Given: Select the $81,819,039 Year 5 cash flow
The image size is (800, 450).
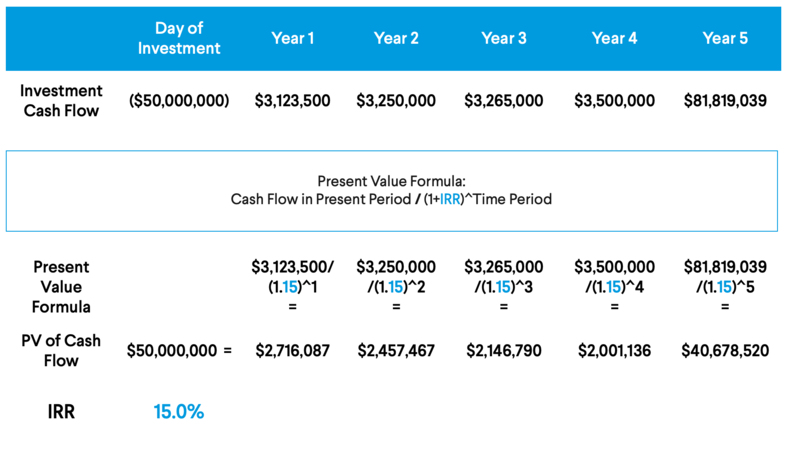Looking at the screenshot, I should (725, 101).
